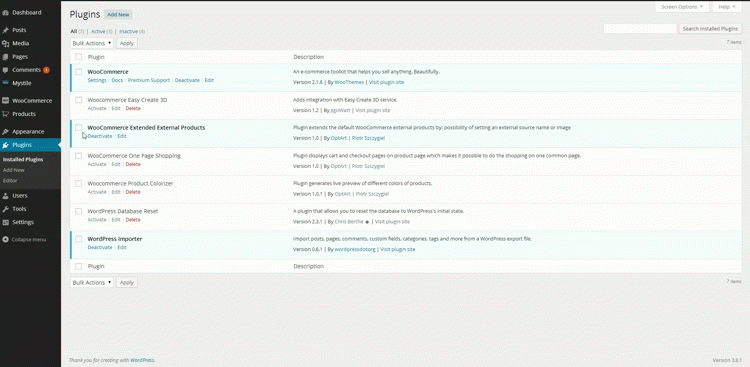Open the JigoWatt author link

(341, 110)
